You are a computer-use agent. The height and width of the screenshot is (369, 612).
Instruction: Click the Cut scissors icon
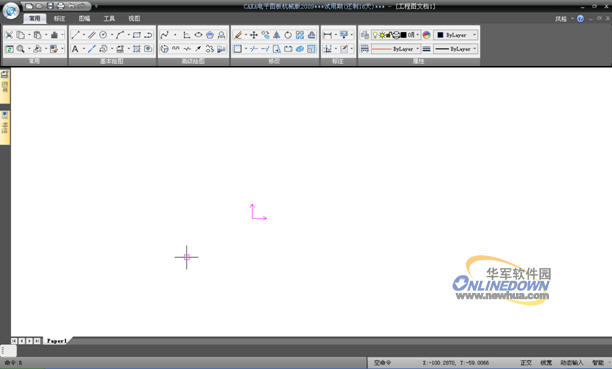click(x=9, y=35)
